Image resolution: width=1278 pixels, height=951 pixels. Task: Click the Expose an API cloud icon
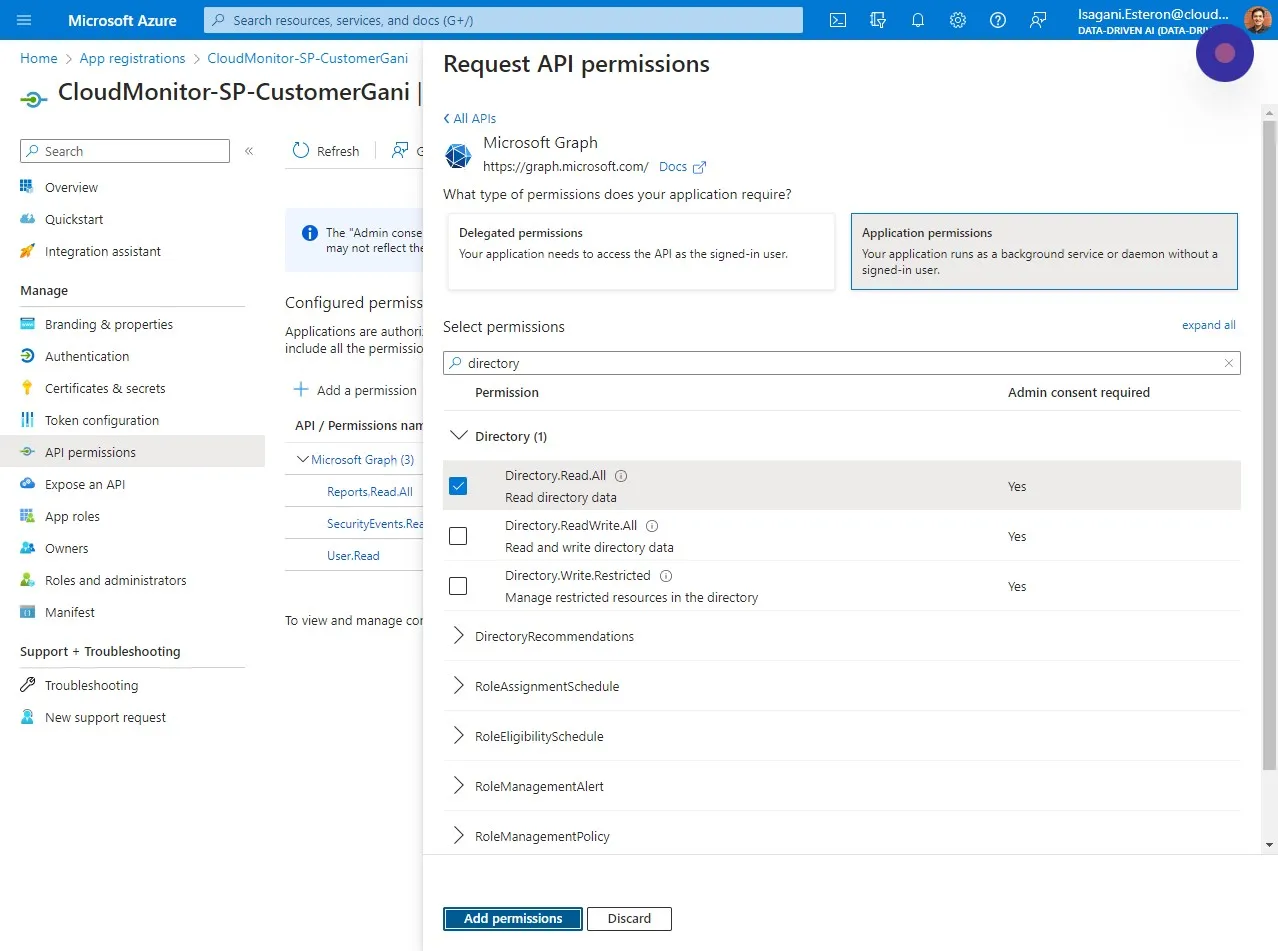coord(27,484)
